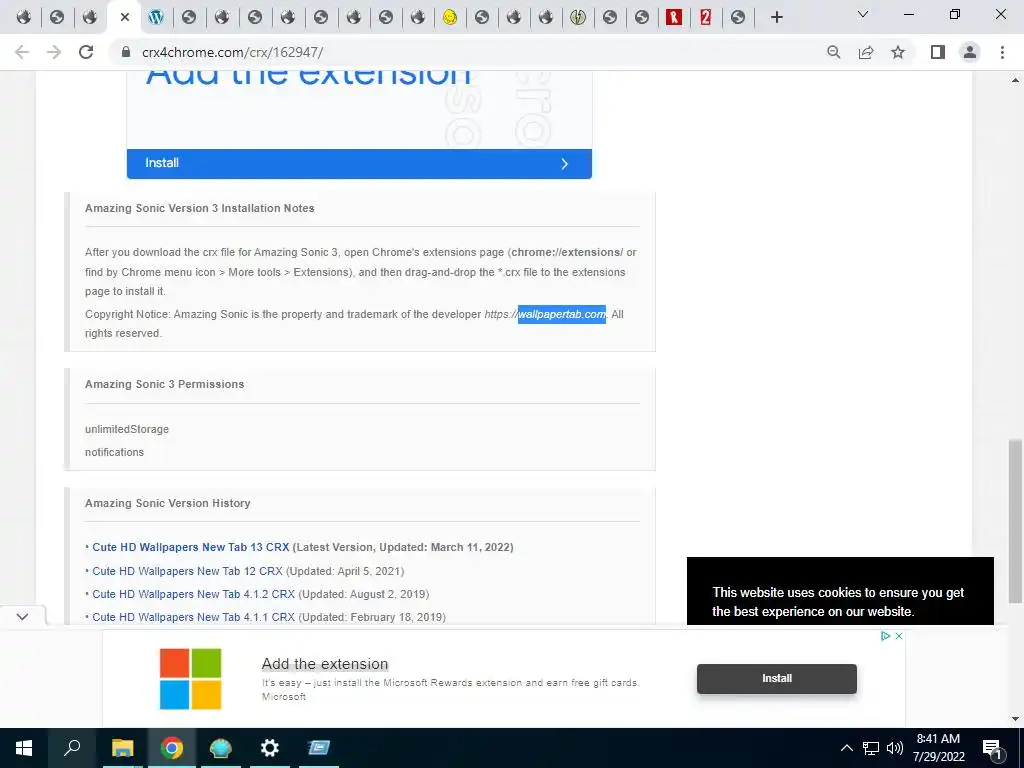
Task: Open Cute HD Wallpapers New Tab 12 CRX
Action: (x=187, y=571)
